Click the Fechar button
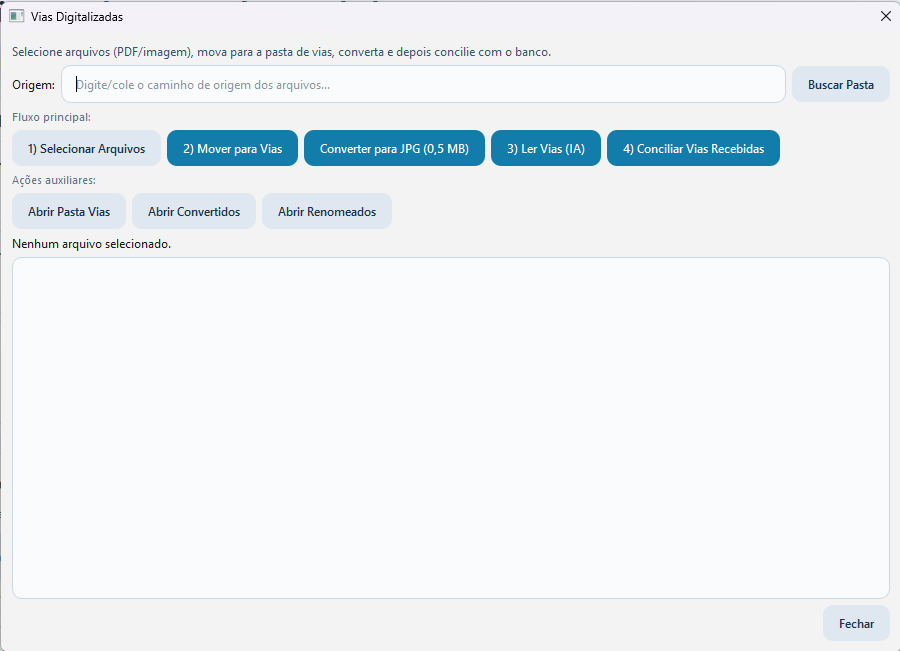 tap(856, 623)
